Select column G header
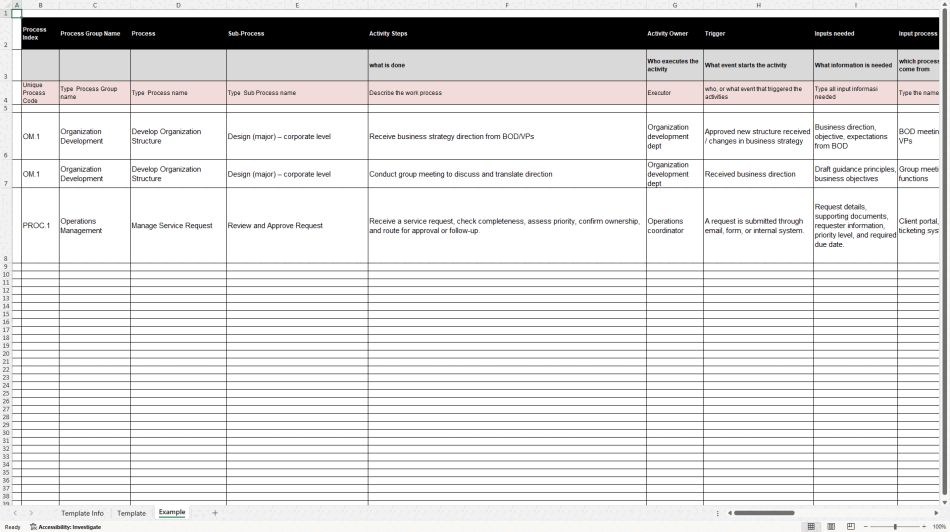The height and width of the screenshot is (532, 950). [x=674, y=5]
